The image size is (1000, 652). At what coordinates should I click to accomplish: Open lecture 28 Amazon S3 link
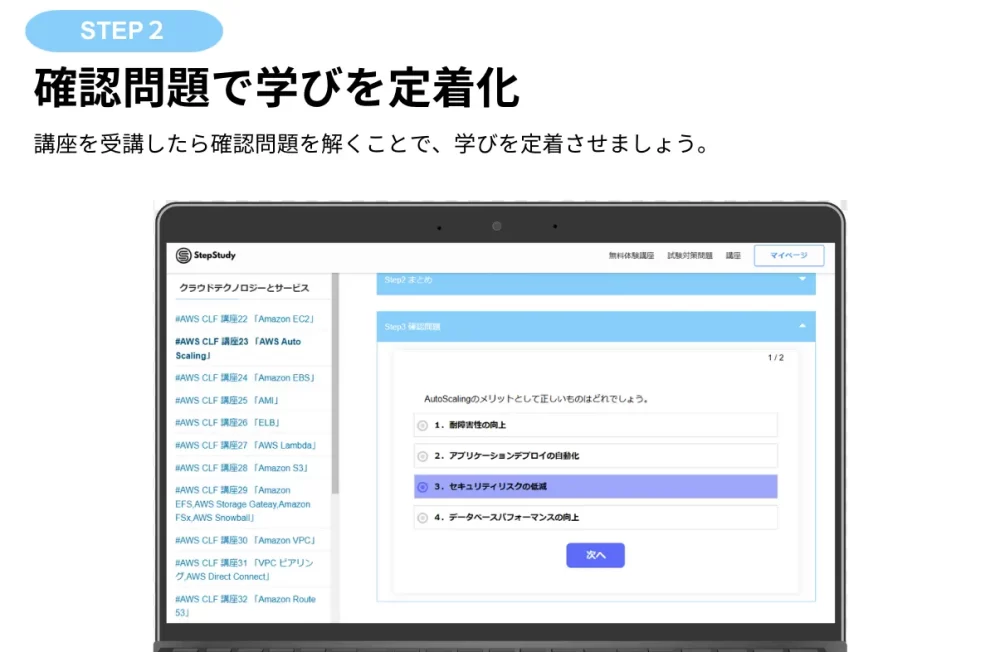point(241,468)
